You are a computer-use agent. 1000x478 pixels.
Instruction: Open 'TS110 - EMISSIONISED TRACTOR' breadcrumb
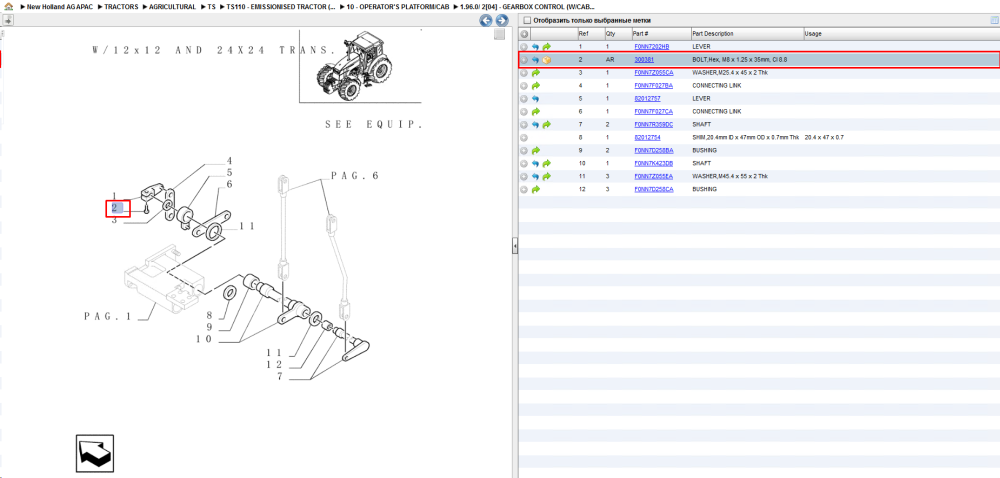point(281,6)
